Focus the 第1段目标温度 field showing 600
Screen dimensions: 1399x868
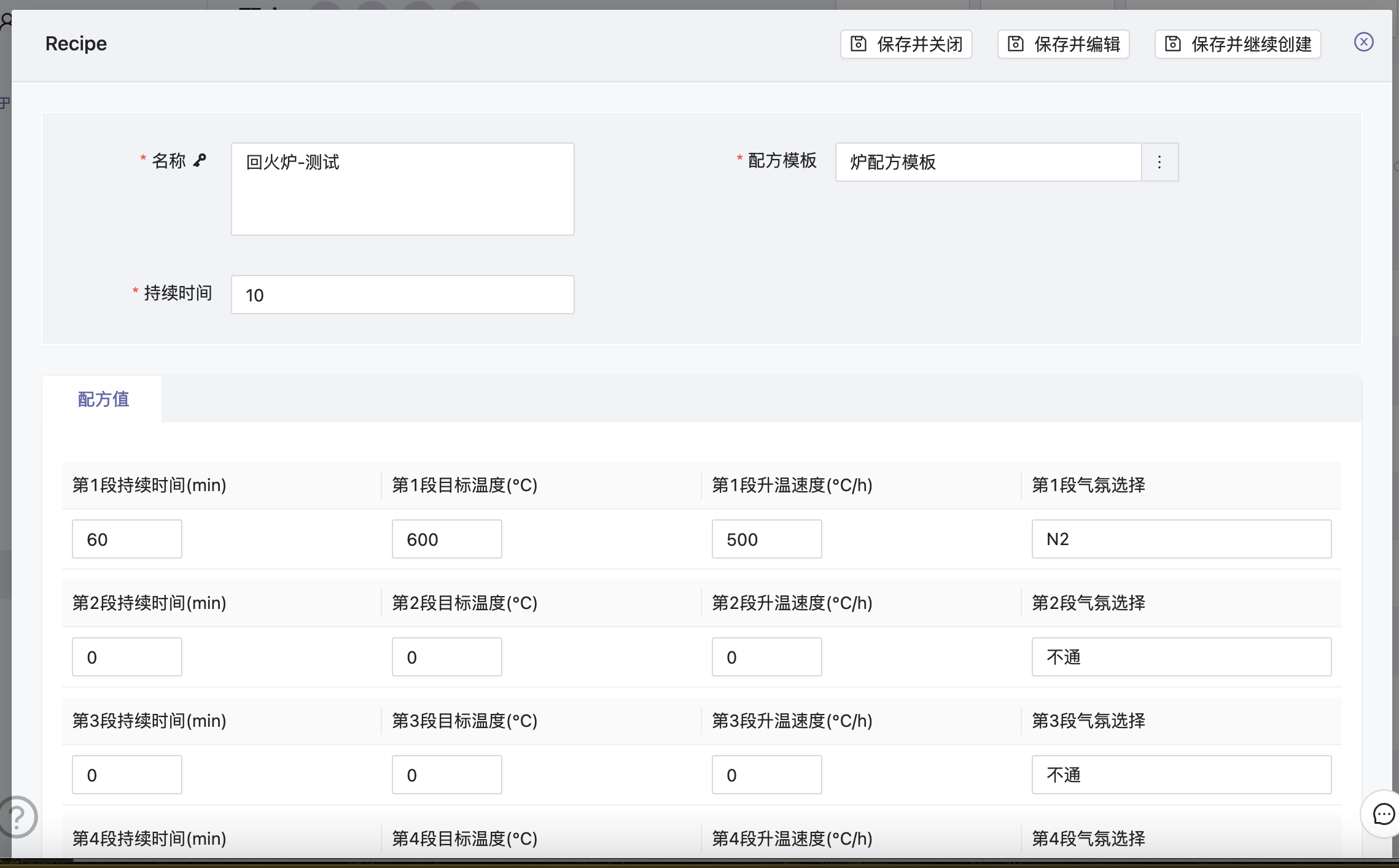[446, 539]
